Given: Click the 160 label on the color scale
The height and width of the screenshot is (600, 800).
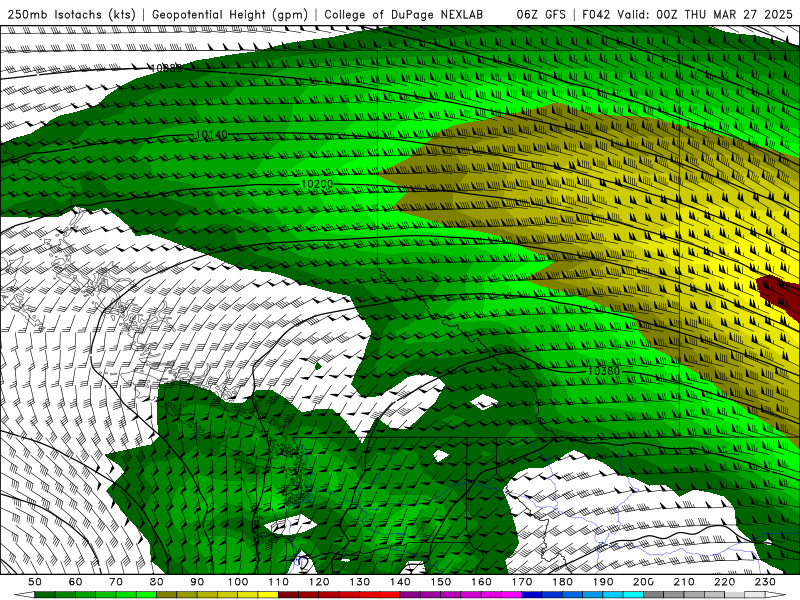Looking at the screenshot, I should [481, 582].
